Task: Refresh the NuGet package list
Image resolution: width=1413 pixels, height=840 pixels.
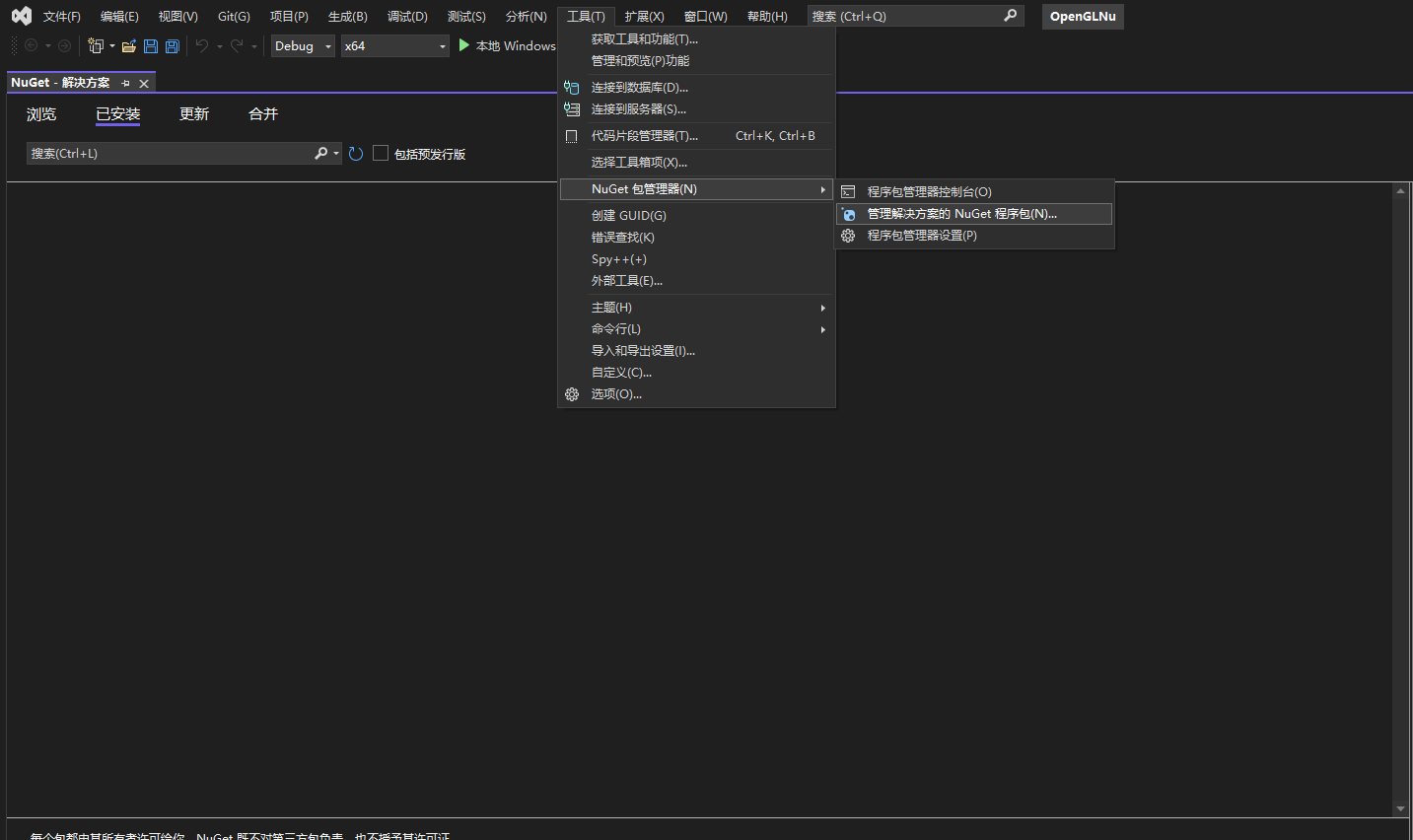Action: tap(356, 153)
